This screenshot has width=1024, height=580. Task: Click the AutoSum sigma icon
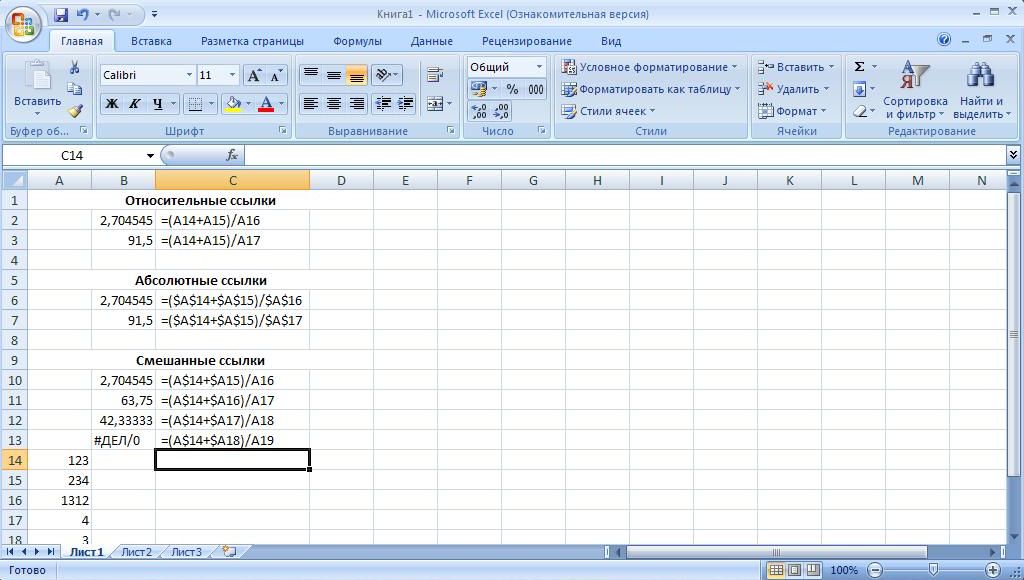click(x=860, y=67)
